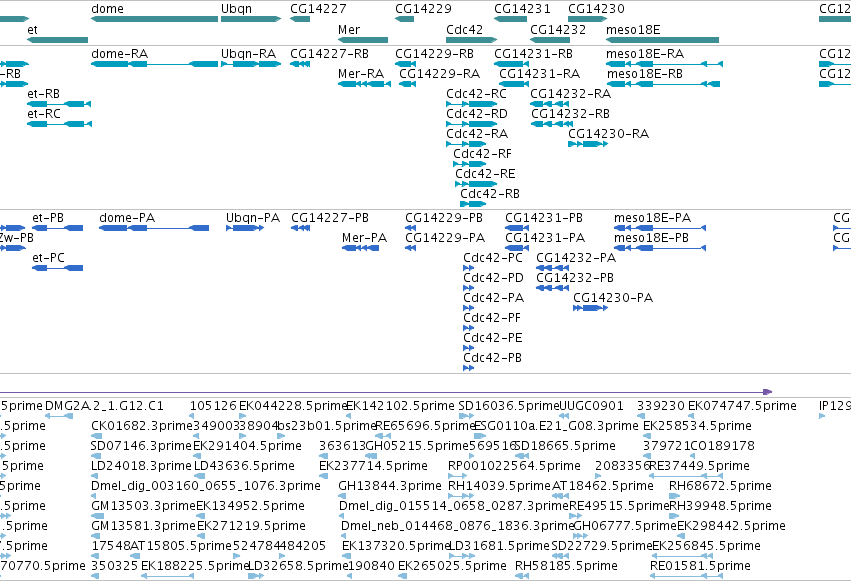Screen dimensions: 851x581
Task: Select the SD07146.3prime EST feature
Action: 96,456
